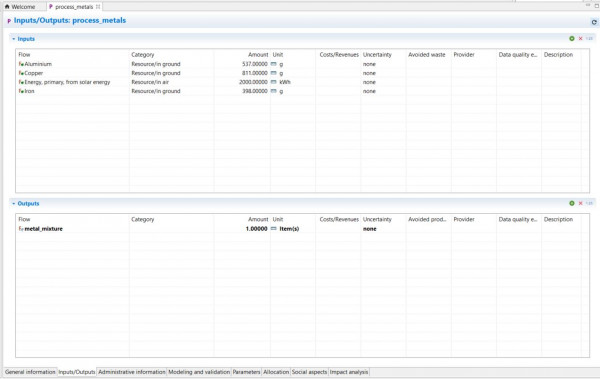Click the flow icon beside Copper

[21, 73]
